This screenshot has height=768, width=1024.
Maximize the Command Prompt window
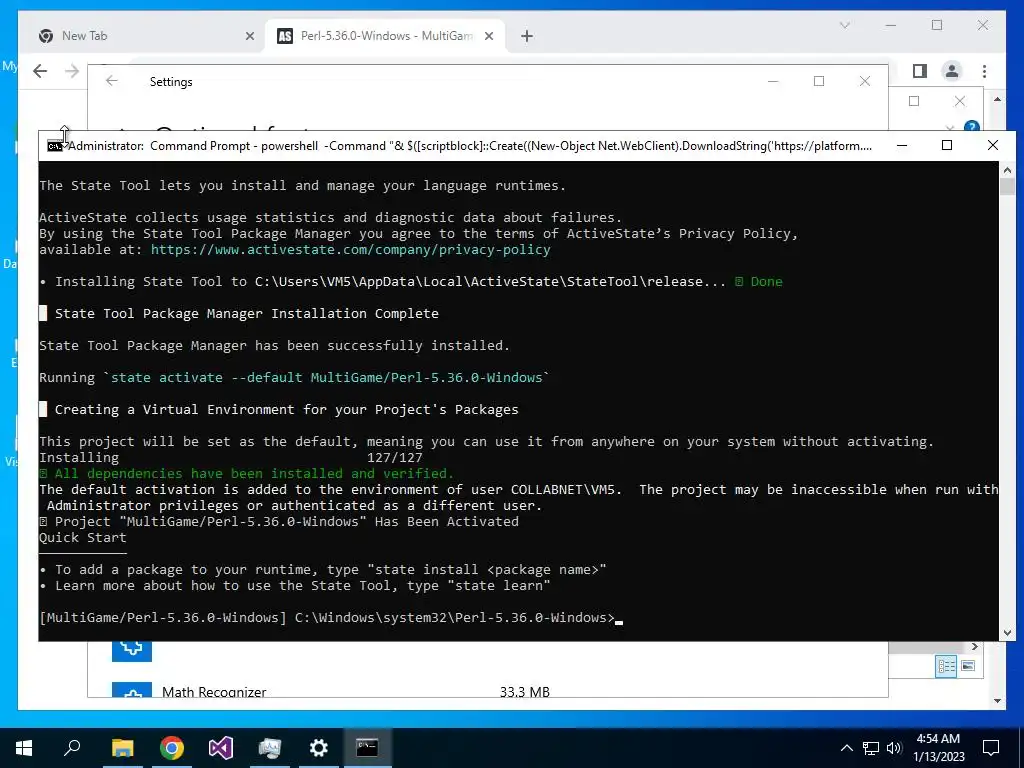pyautogui.click(x=947, y=145)
